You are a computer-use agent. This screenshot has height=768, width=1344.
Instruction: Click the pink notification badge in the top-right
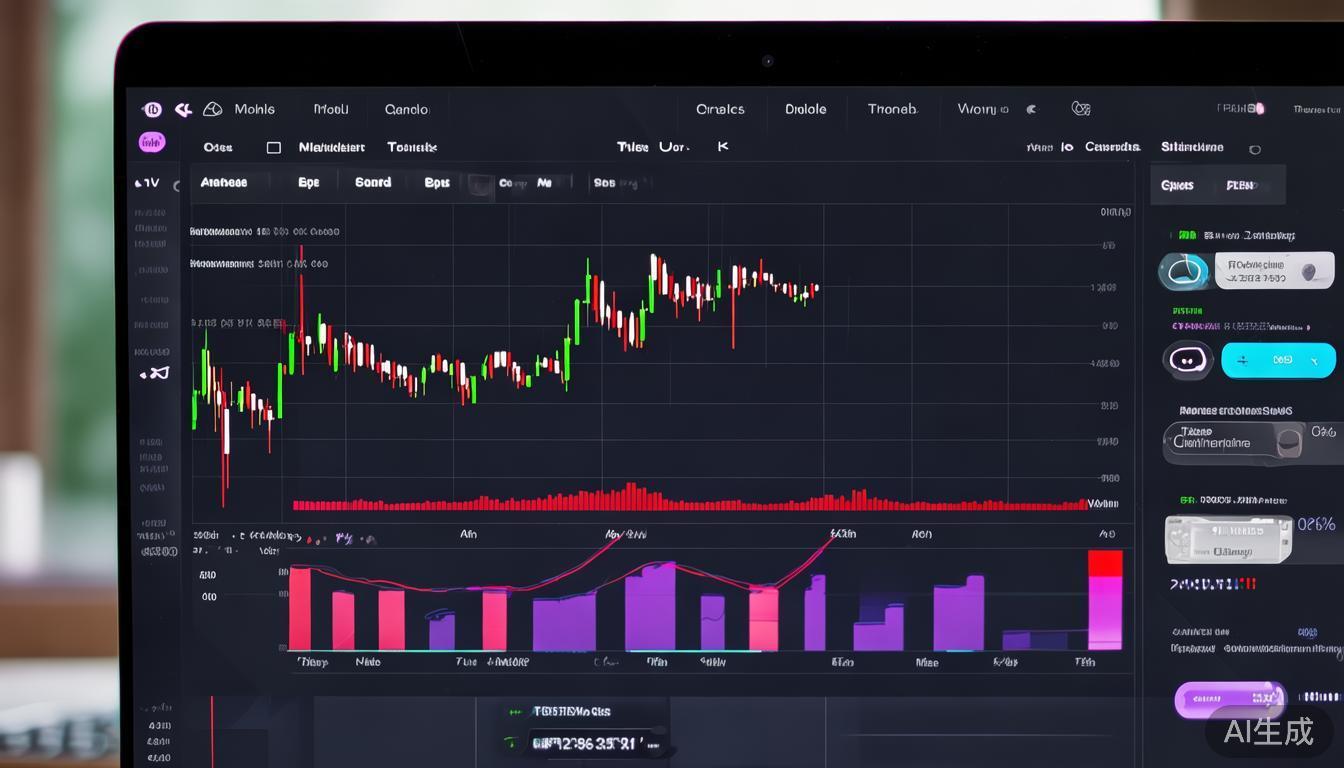(1260, 108)
